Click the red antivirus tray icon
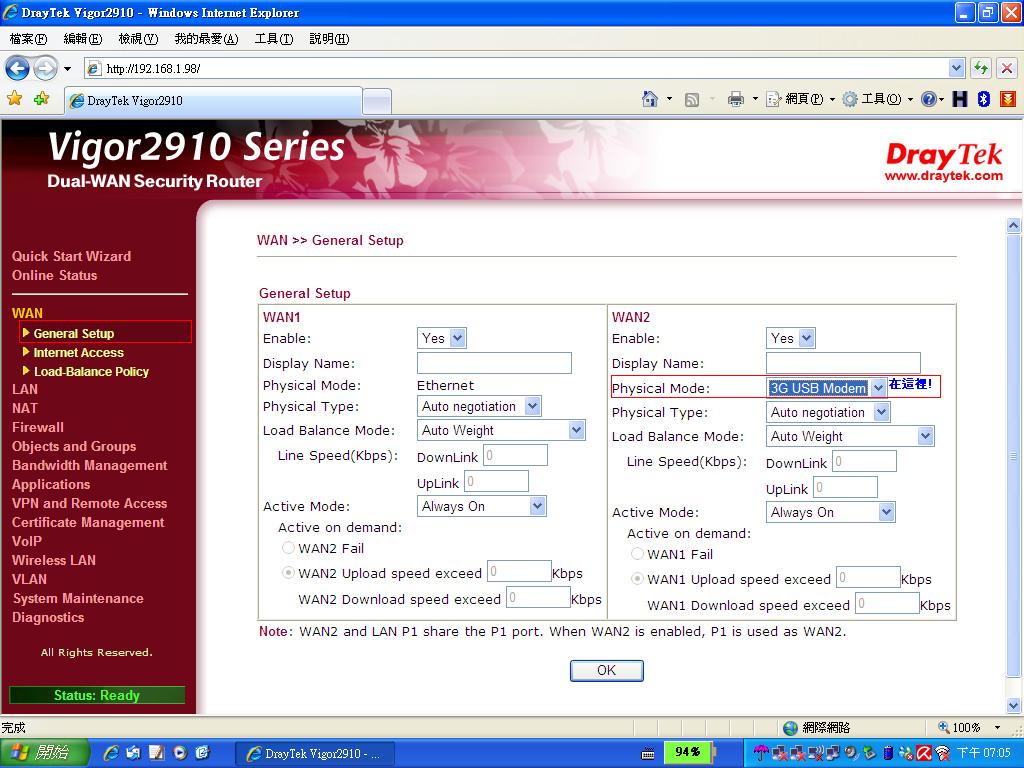The width and height of the screenshot is (1024, 768). 924,753
